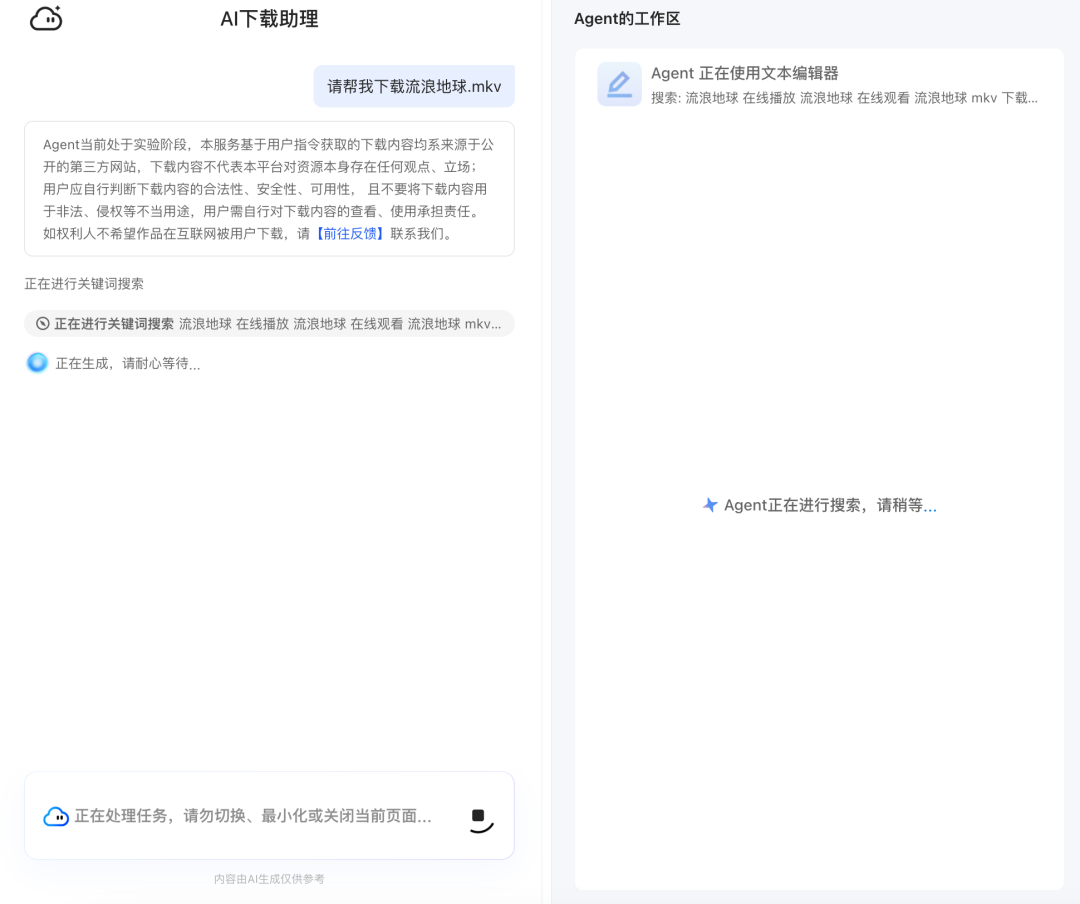This screenshot has height=904, width=1080.
Task: Expand the 正在进行关键词搜索 status pill
Action: click(x=270, y=324)
